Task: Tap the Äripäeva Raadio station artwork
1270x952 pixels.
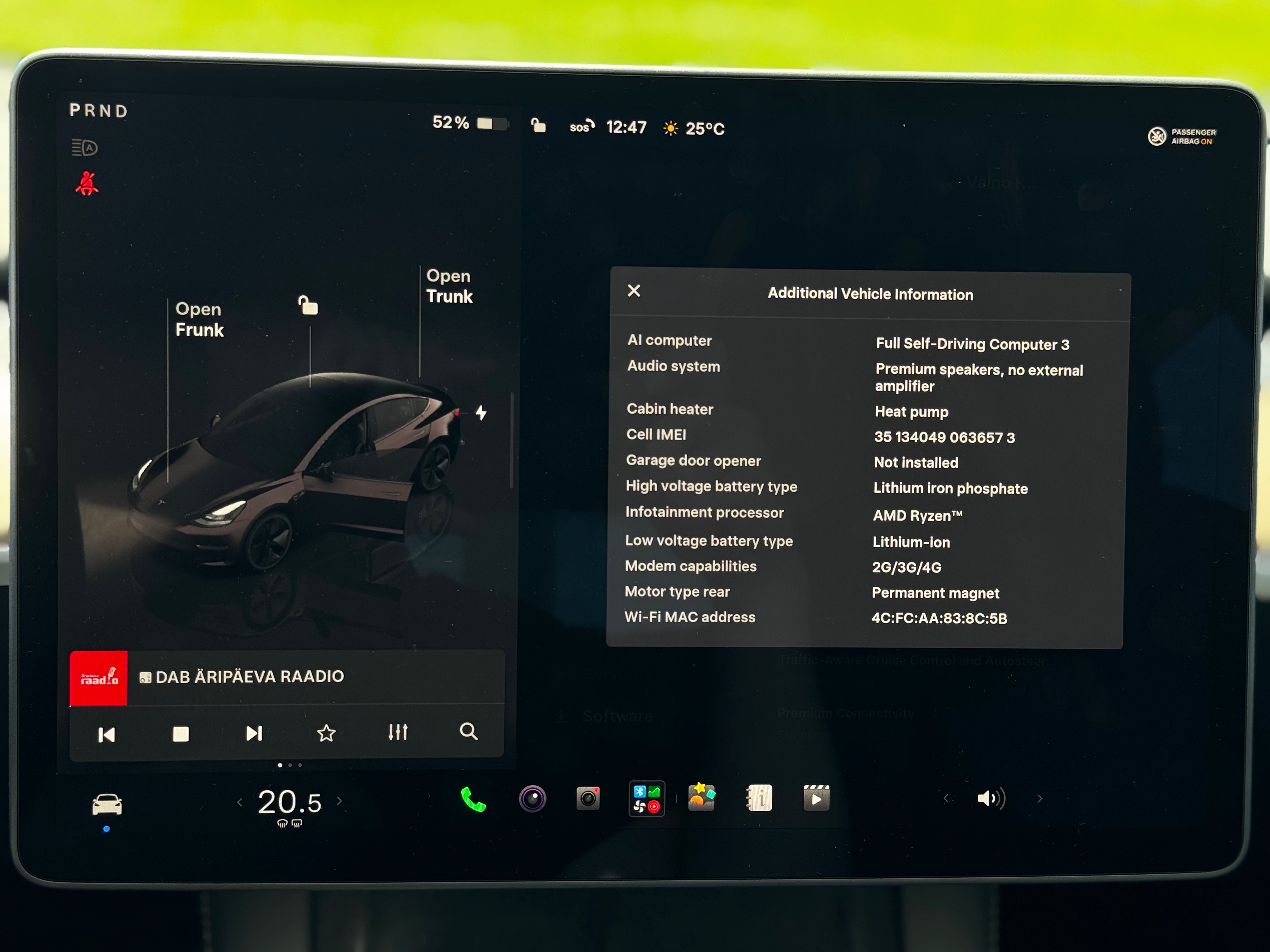Action: click(x=98, y=678)
